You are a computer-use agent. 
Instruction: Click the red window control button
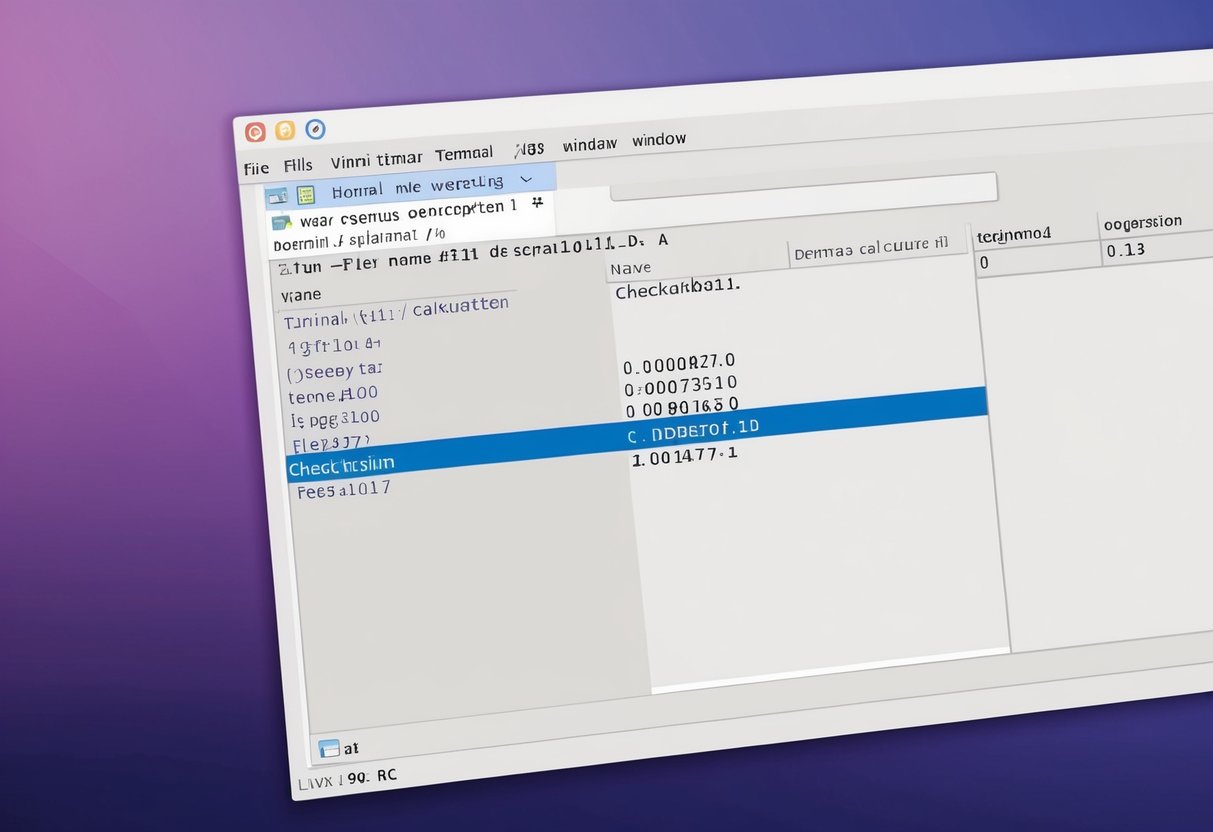click(255, 132)
